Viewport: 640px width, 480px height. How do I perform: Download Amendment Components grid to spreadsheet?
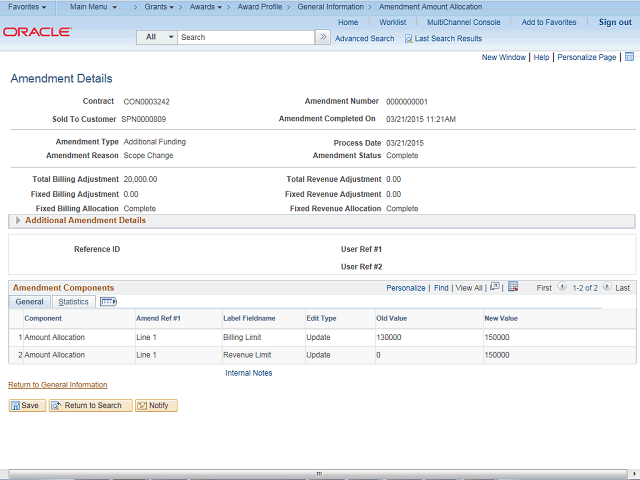click(x=513, y=287)
